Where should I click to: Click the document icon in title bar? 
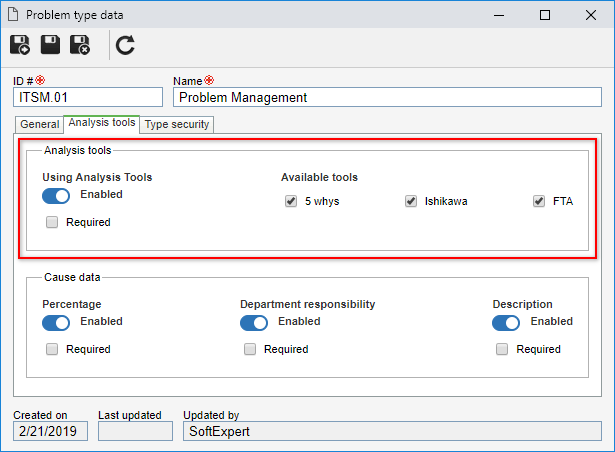[x=13, y=15]
